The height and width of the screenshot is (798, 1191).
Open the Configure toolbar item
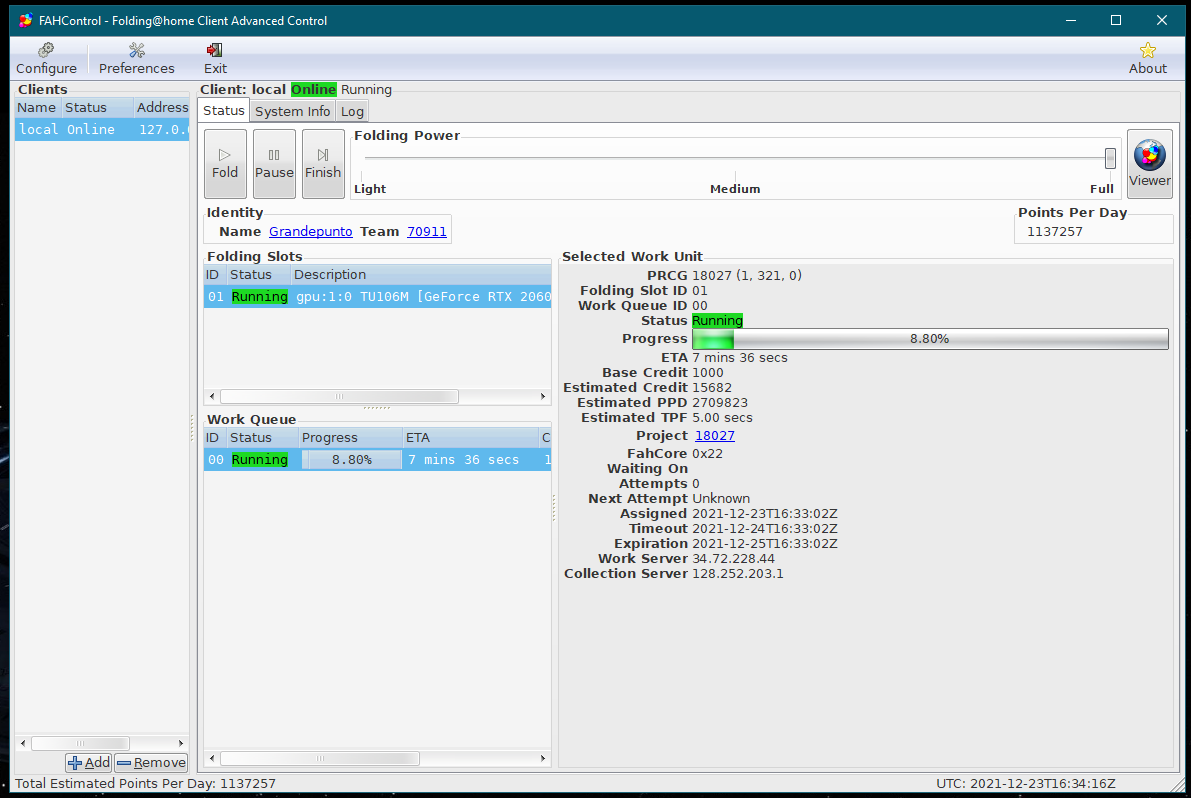[x=46, y=58]
